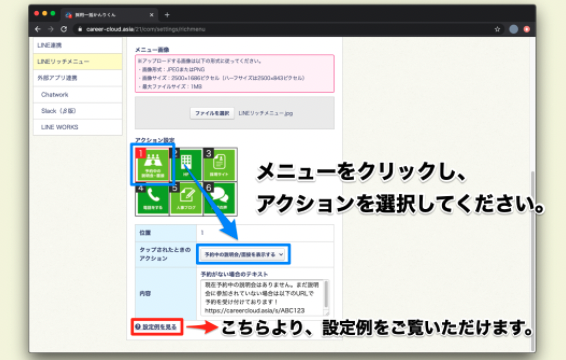Viewport: 566px width, 360px height.
Task: Click the ファイルを選択 button
Action: (x=212, y=113)
